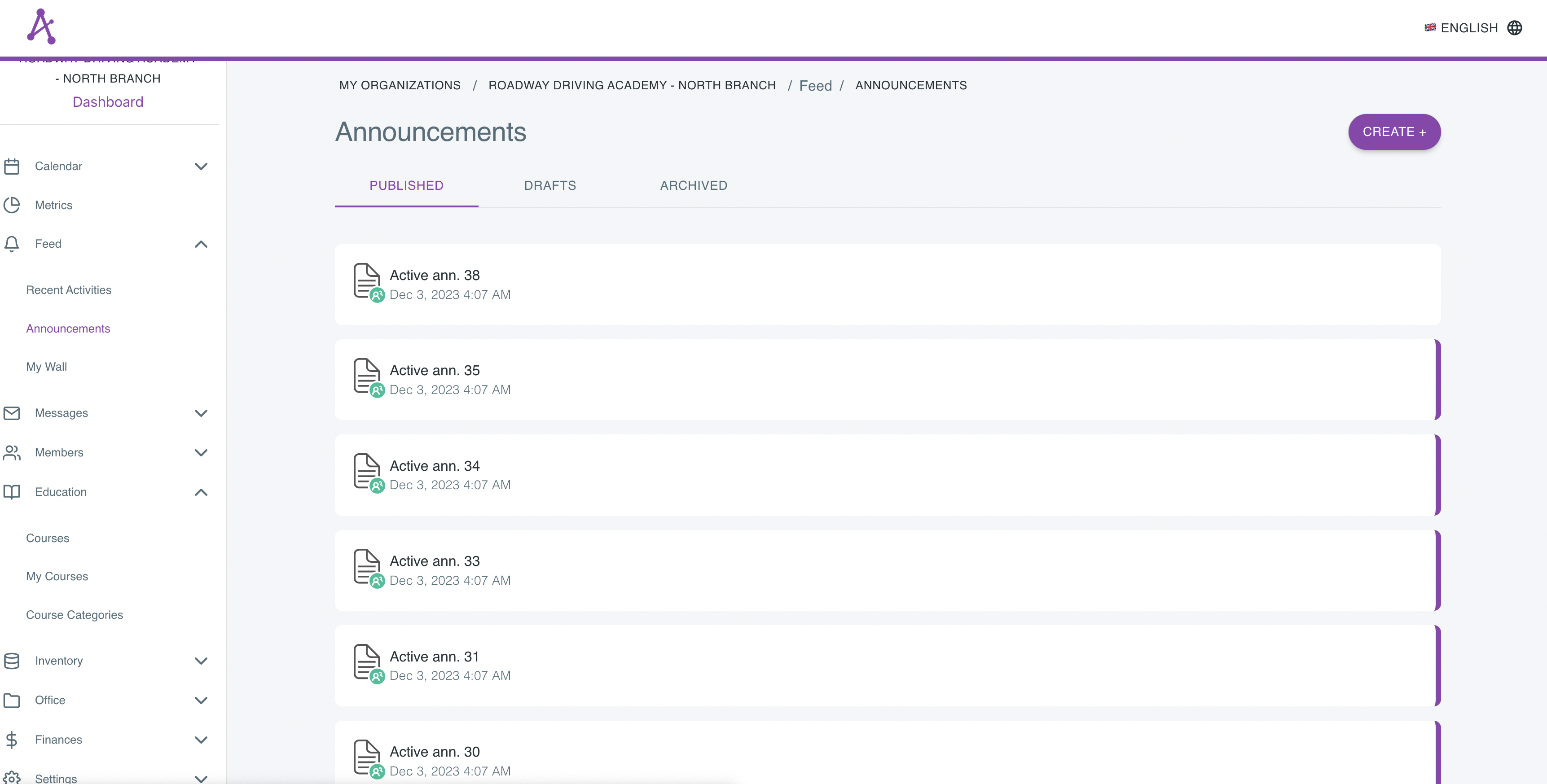Click the Calendar sidebar icon
This screenshot has height=784, width=1547.
pyautogui.click(x=12, y=166)
